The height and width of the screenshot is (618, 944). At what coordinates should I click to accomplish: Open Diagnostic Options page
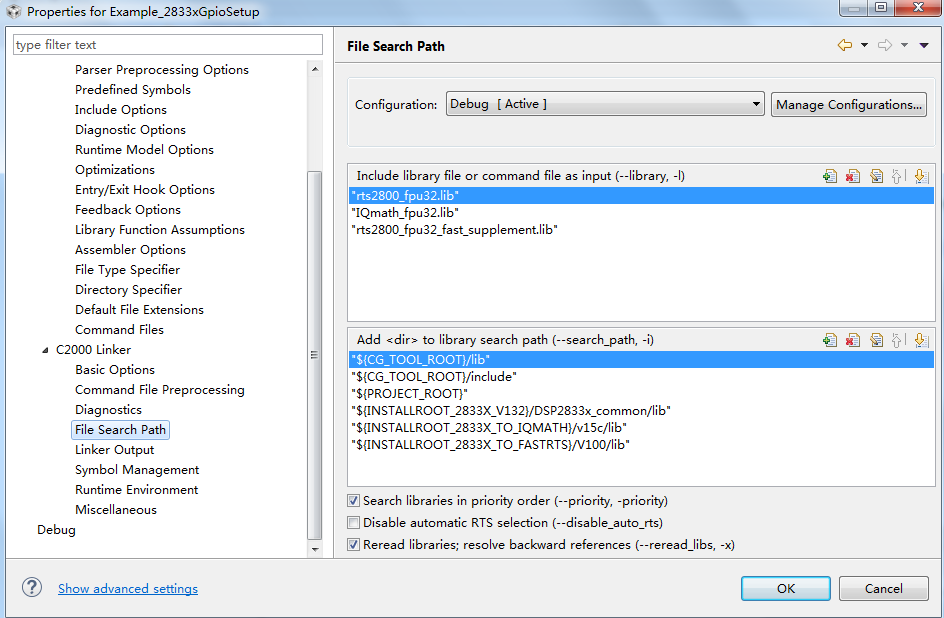pos(130,129)
